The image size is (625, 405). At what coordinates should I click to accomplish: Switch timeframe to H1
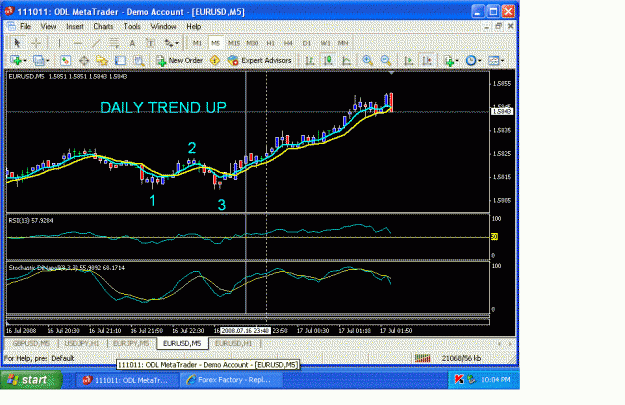tap(271, 43)
